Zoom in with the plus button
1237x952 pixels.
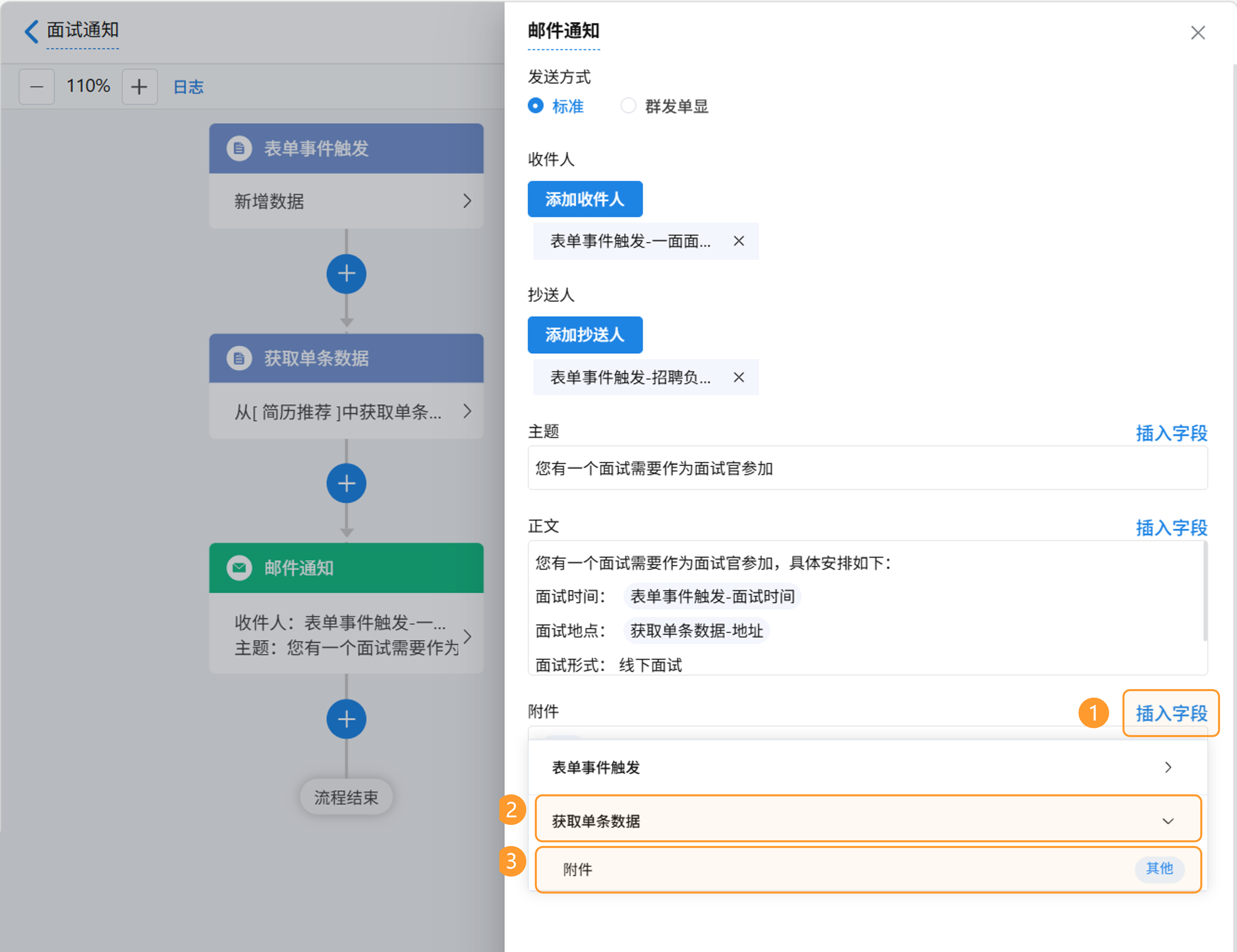[139, 87]
